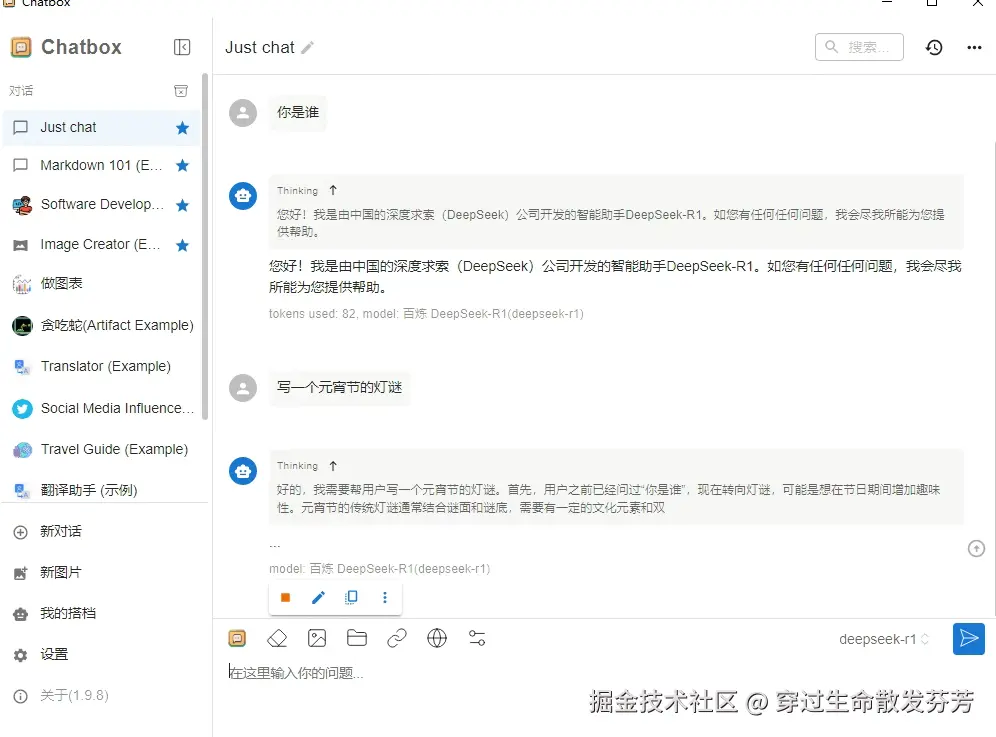Open 贪吃蛇 (Artifact Example) conversation

[102, 325]
